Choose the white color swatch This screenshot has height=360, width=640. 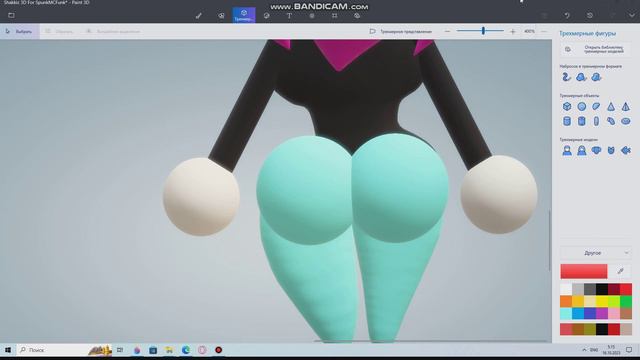pos(566,289)
